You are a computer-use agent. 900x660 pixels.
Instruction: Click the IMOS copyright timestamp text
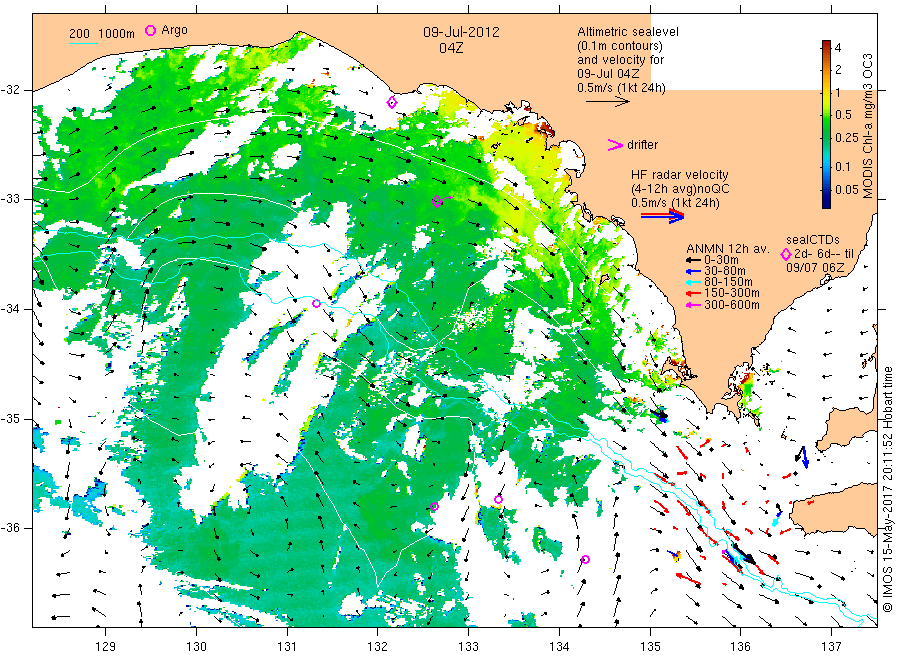pyautogui.click(x=887, y=490)
